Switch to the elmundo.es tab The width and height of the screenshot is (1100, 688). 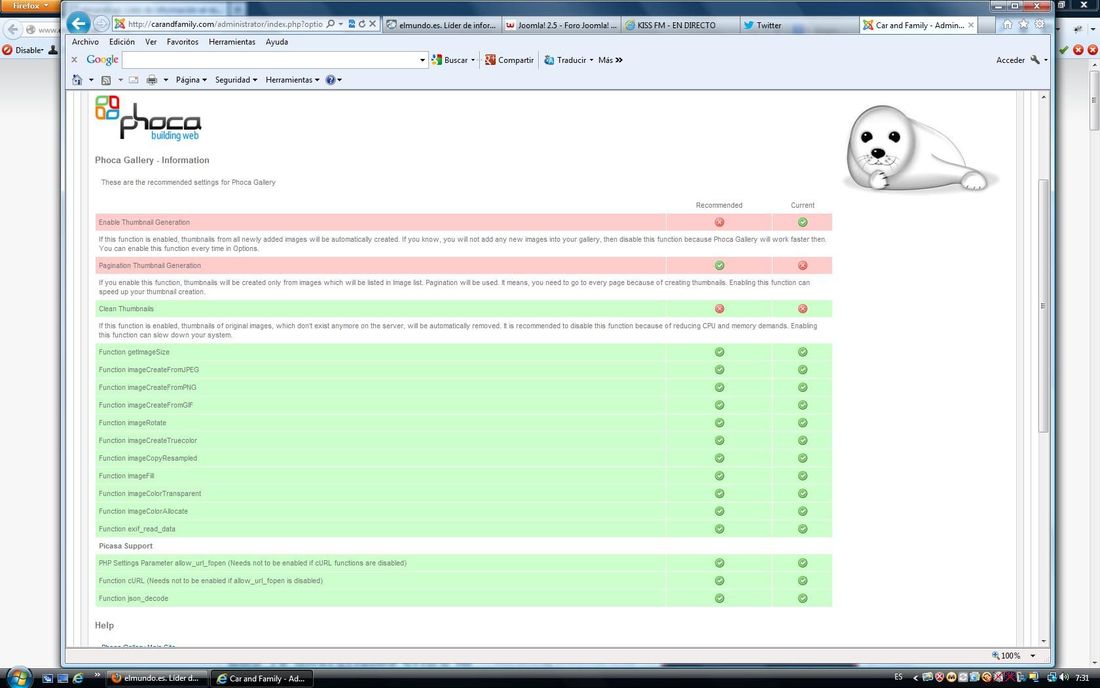[x=441, y=25]
